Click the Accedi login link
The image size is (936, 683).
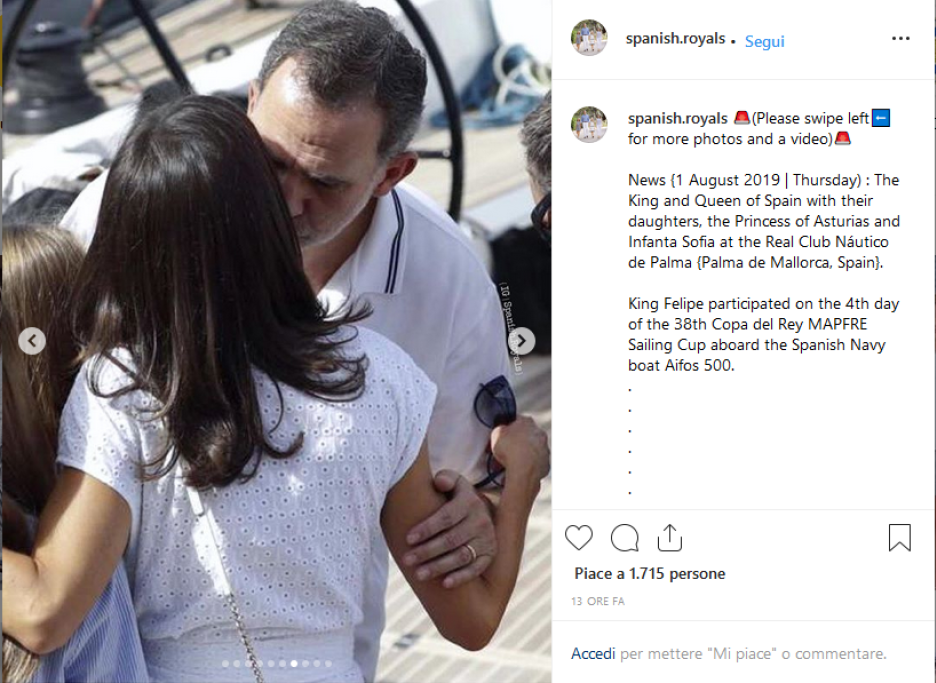[593, 654]
